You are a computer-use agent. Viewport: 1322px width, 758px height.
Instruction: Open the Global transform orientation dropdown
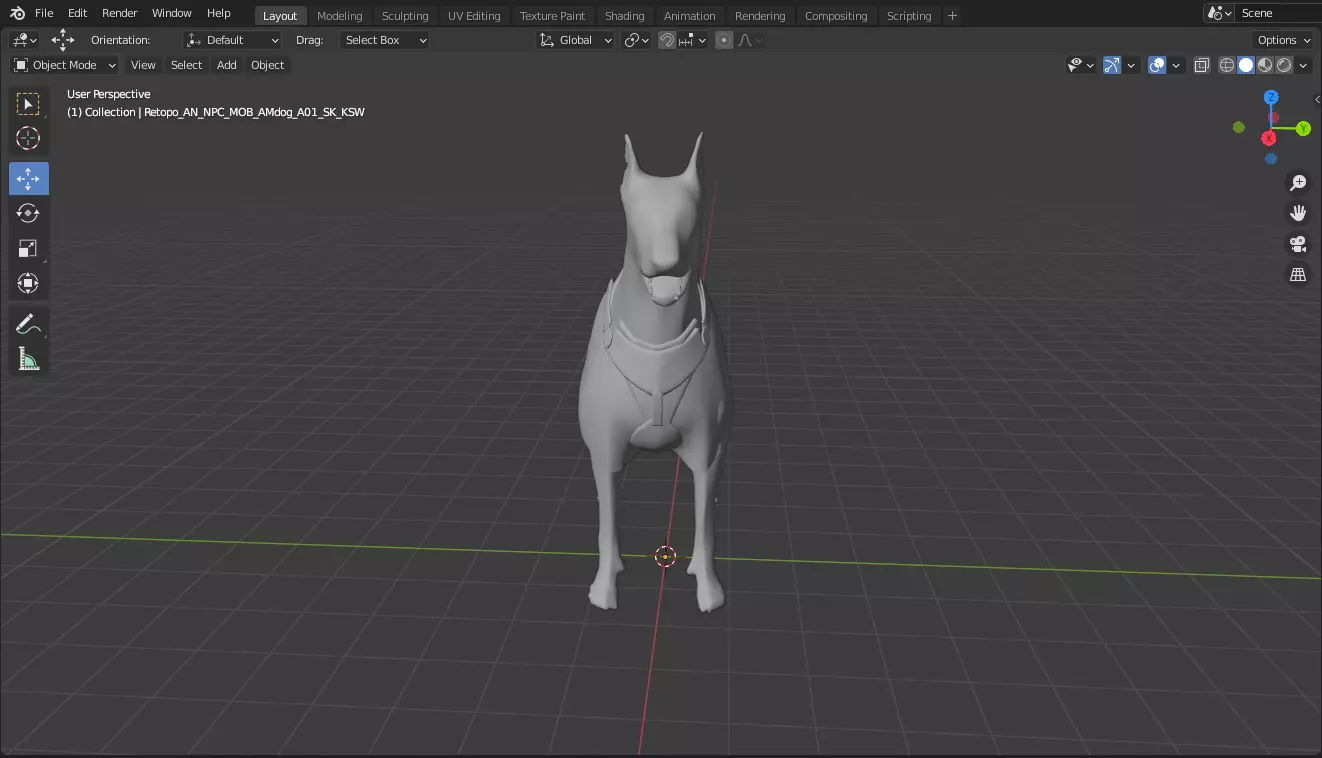click(575, 40)
